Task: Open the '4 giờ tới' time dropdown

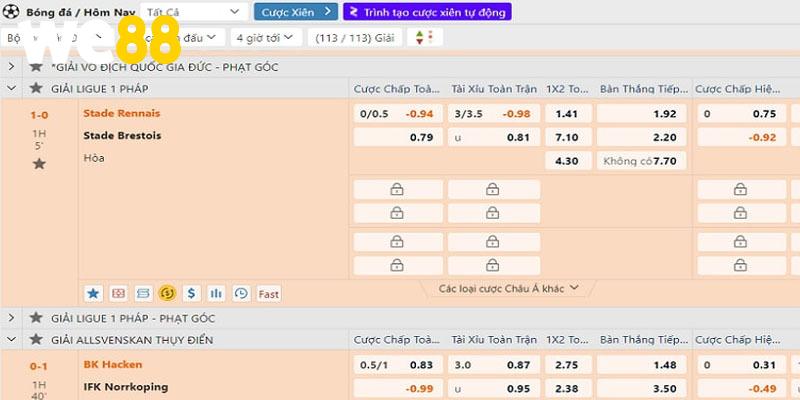Action: tap(266, 37)
